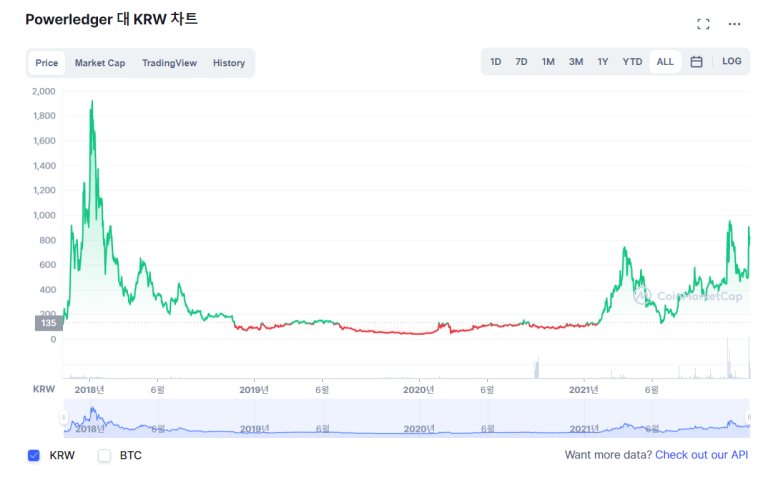
Task: Click the 2019년 x-axis label
Action: [254, 390]
